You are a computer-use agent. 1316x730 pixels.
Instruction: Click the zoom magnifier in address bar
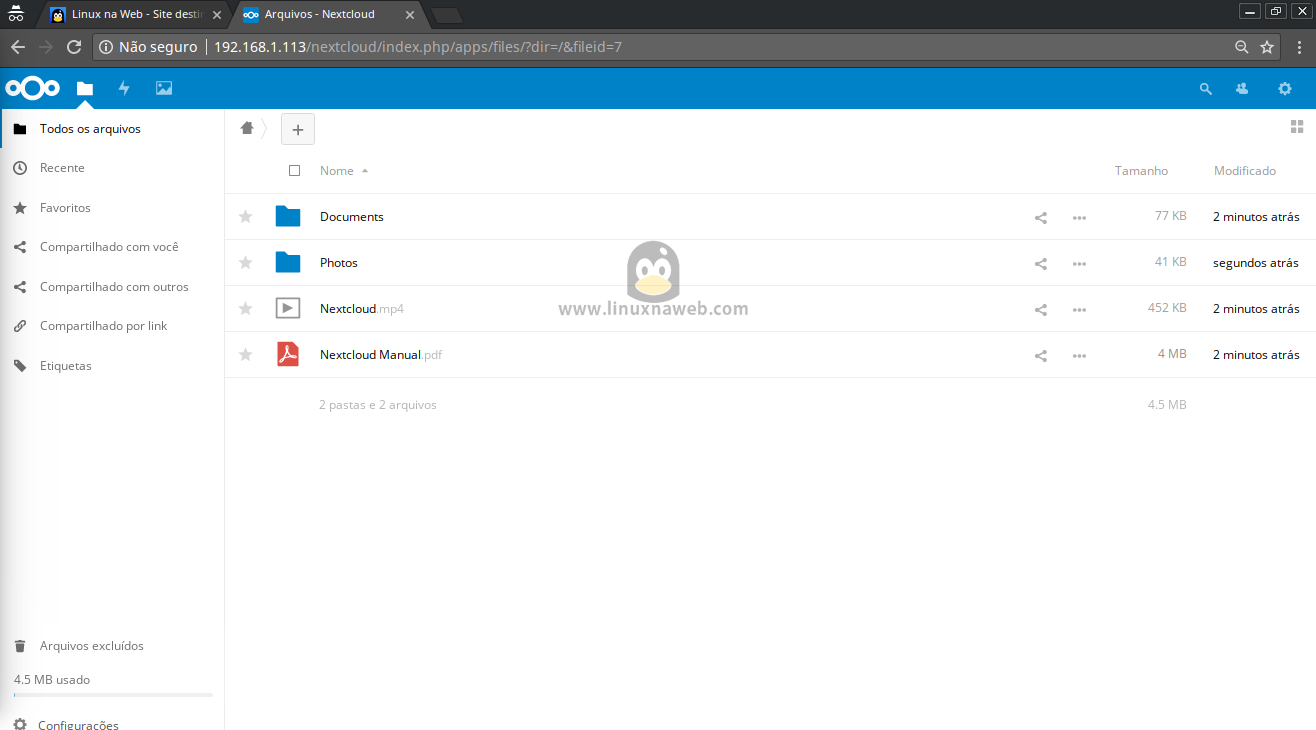click(1241, 47)
